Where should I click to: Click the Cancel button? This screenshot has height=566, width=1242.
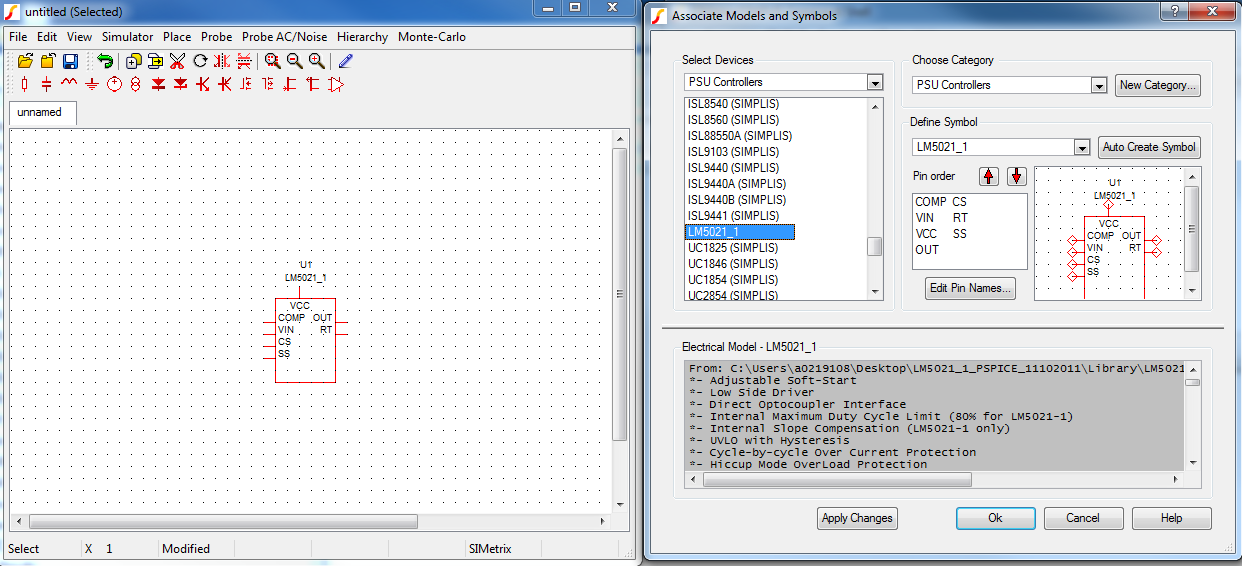click(1083, 518)
